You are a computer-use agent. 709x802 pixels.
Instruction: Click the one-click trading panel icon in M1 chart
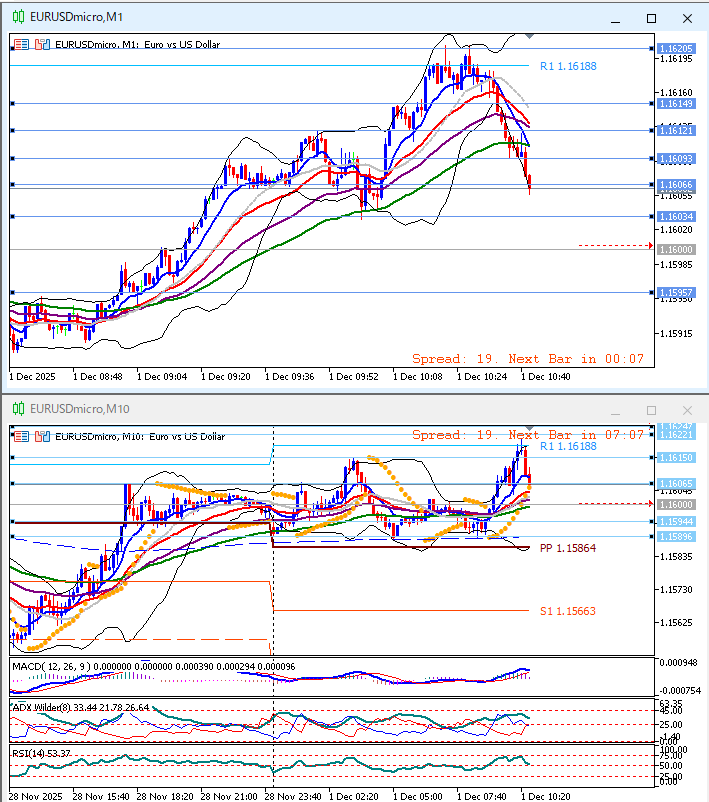coord(21,44)
